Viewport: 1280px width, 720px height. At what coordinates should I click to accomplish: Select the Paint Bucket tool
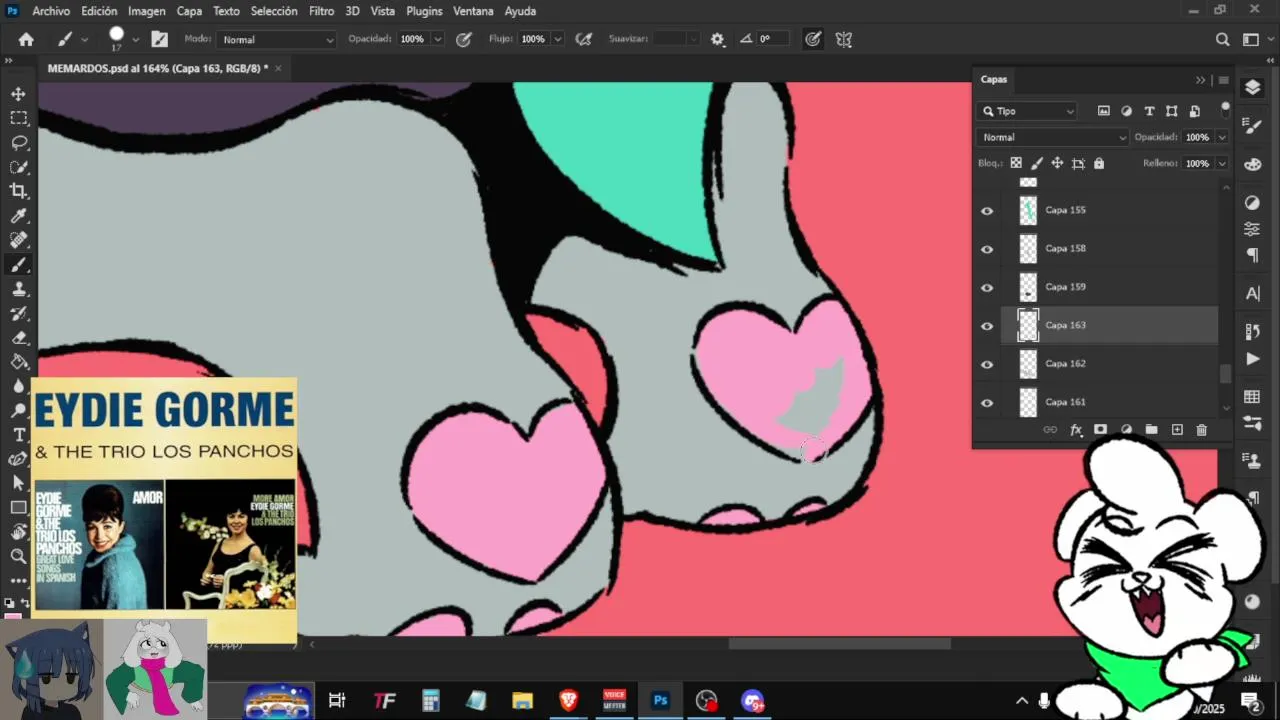(18, 362)
